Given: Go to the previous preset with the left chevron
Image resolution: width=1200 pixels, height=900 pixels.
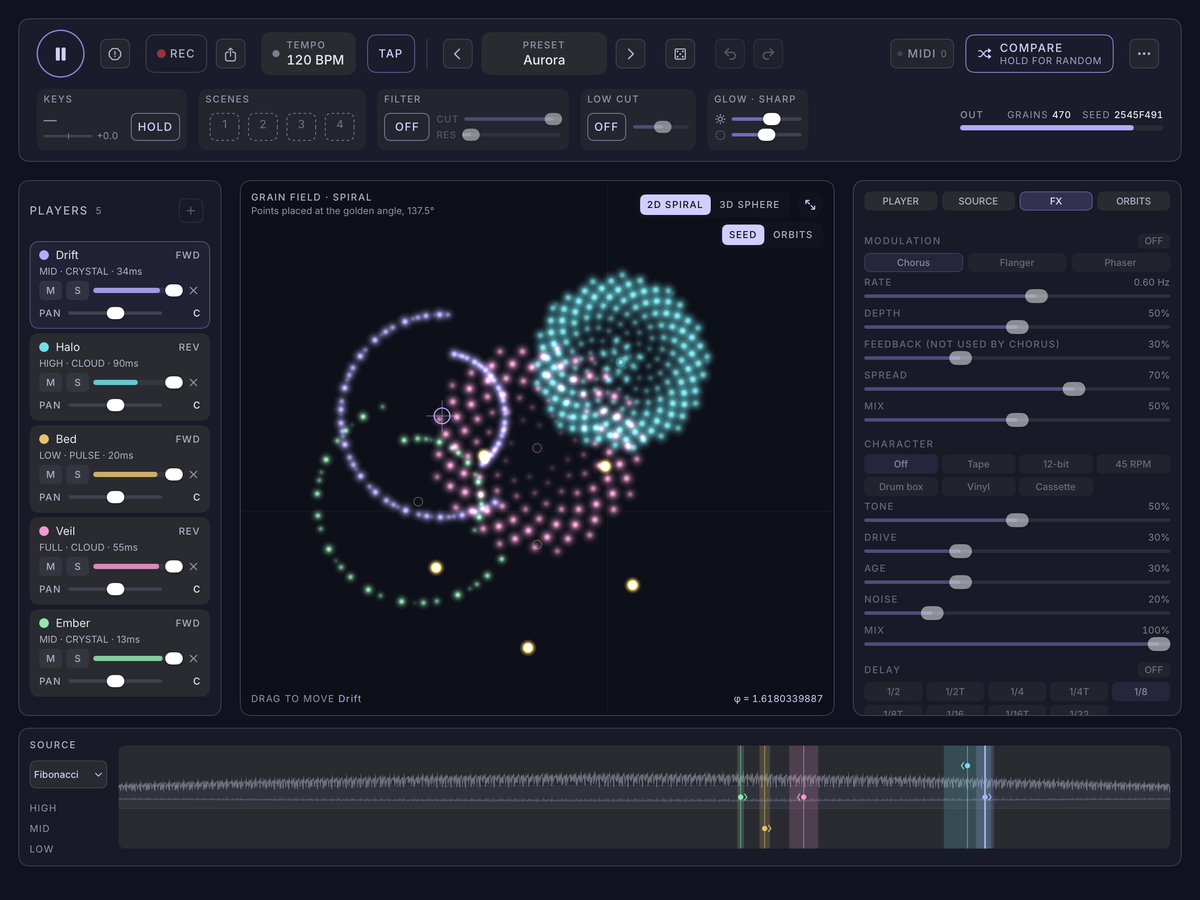Looking at the screenshot, I should tap(457, 54).
